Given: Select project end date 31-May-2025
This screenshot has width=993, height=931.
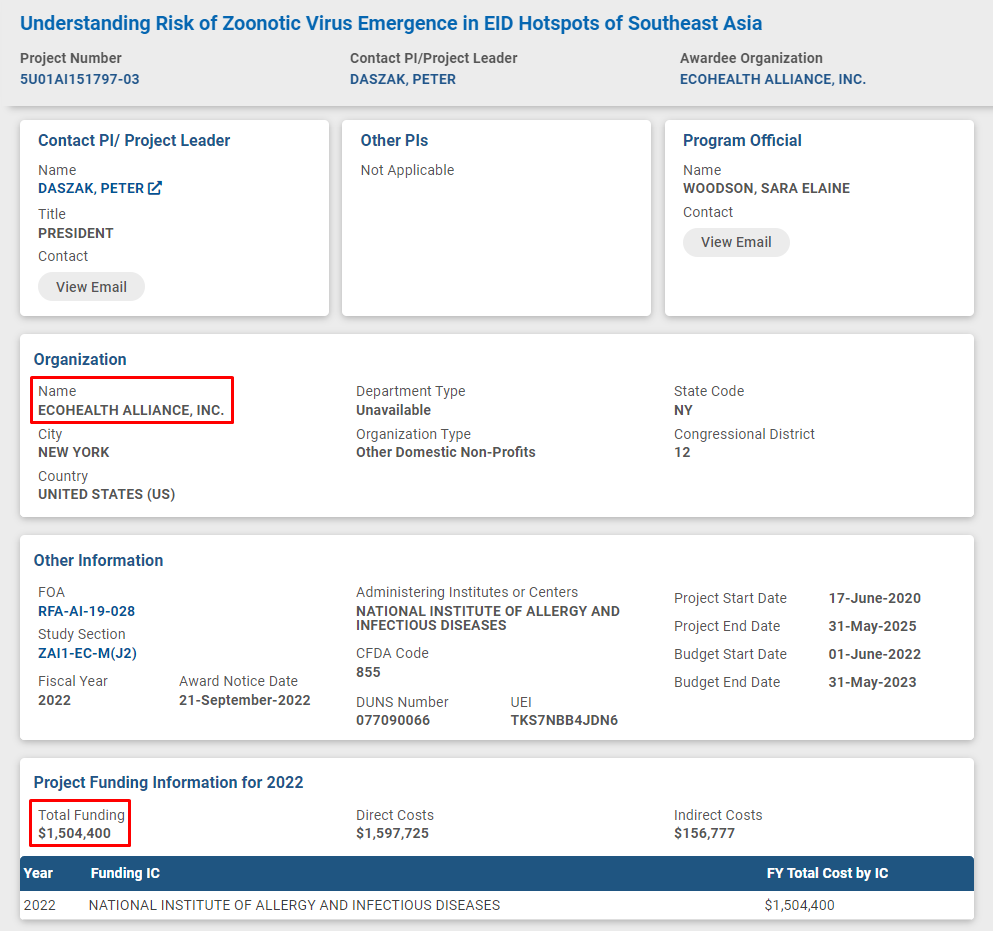Looking at the screenshot, I should [872, 626].
